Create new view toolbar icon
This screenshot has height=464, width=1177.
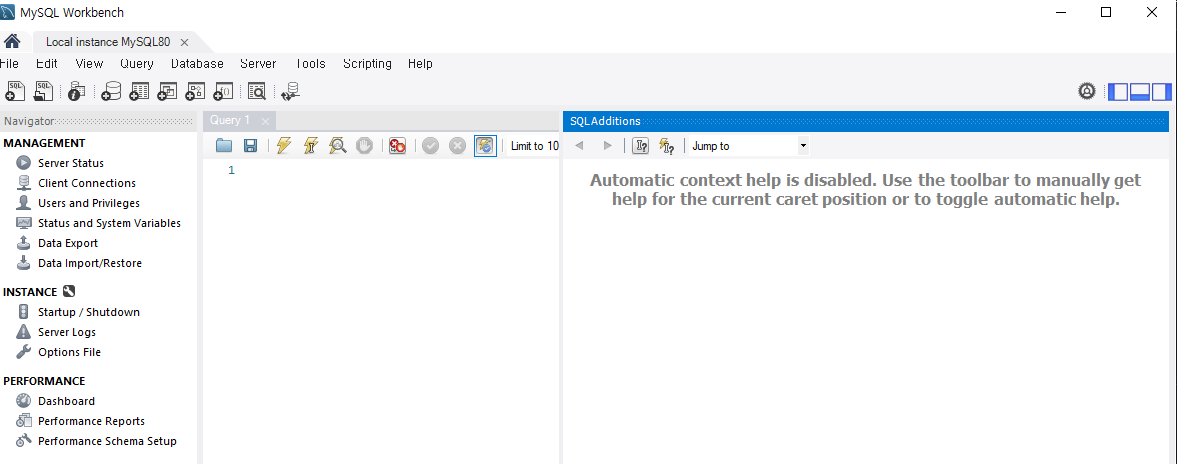(167, 92)
